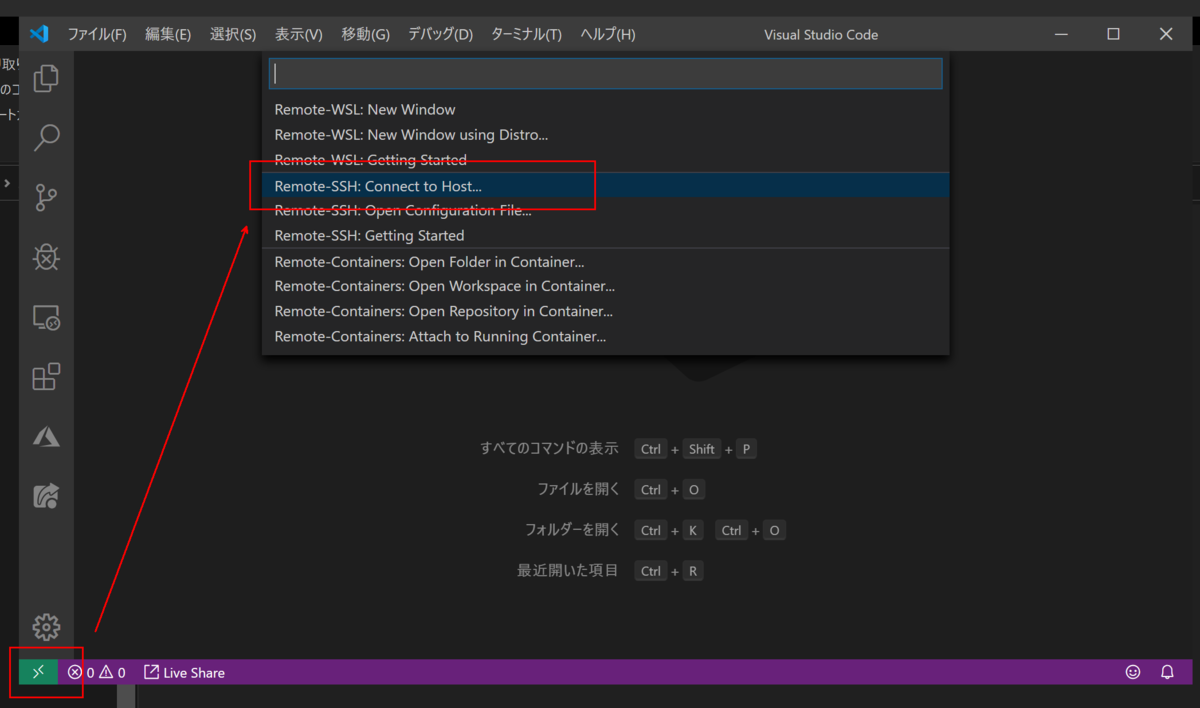The image size is (1200, 708).
Task: Select Remote-SSH: Connect to Host...
Action: (605, 186)
